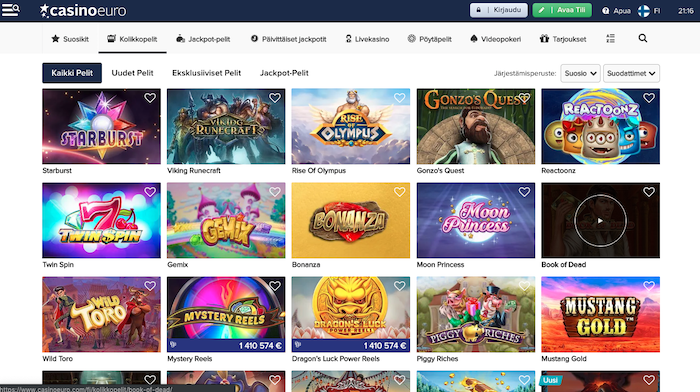
Task: Click the FI language label
Action: (x=657, y=11)
